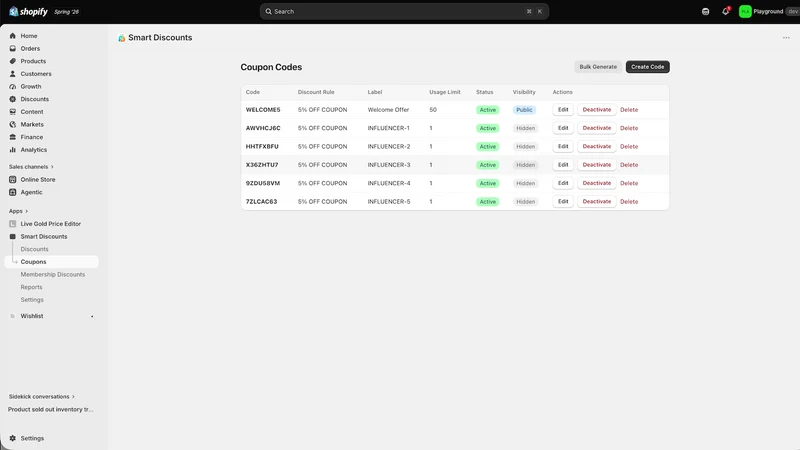
Task: Click the Public visibility badge for WELCOME5
Action: 524,110
